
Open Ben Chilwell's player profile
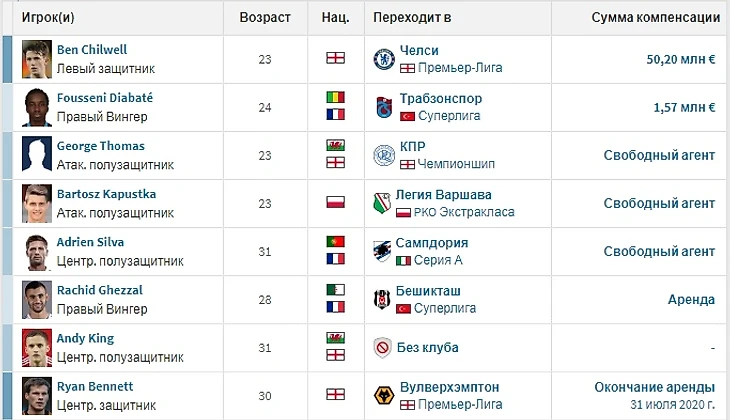point(92,50)
